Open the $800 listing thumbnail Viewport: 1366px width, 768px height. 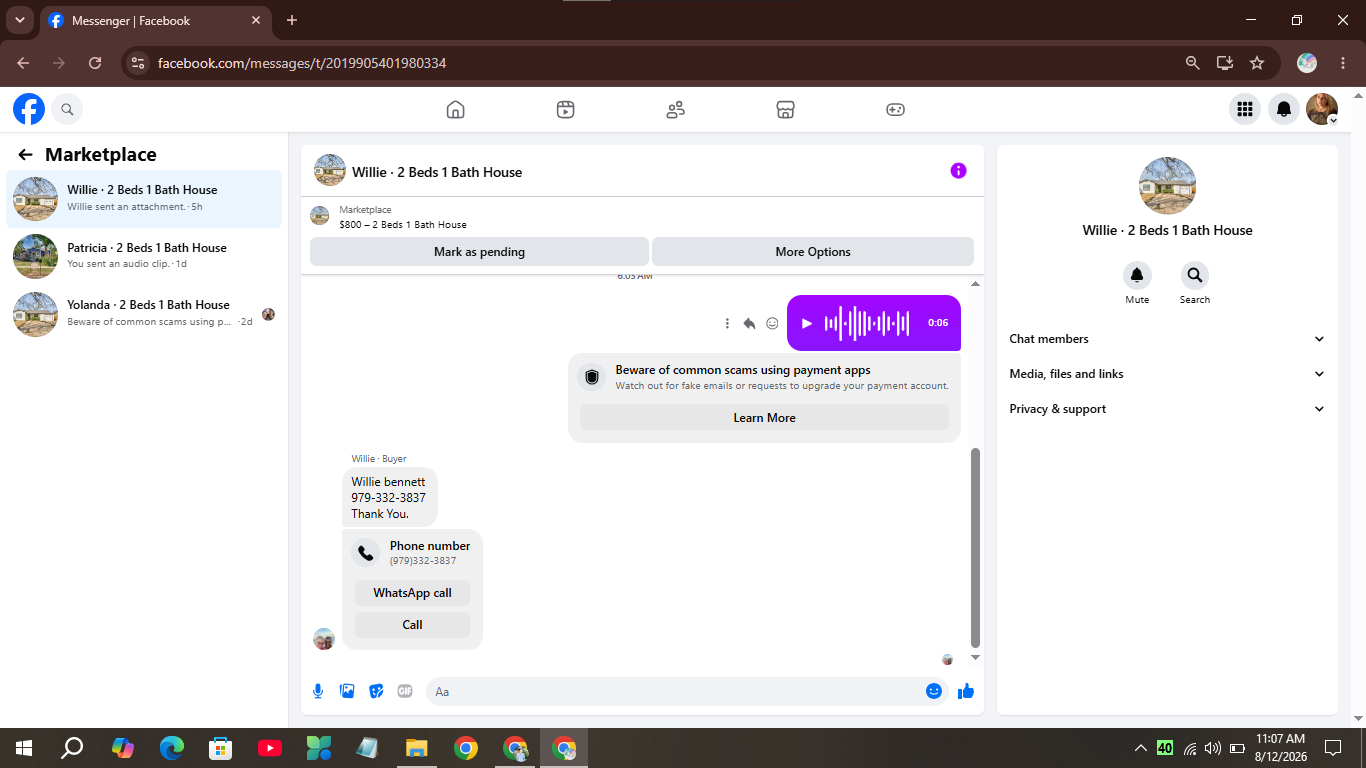pos(320,216)
